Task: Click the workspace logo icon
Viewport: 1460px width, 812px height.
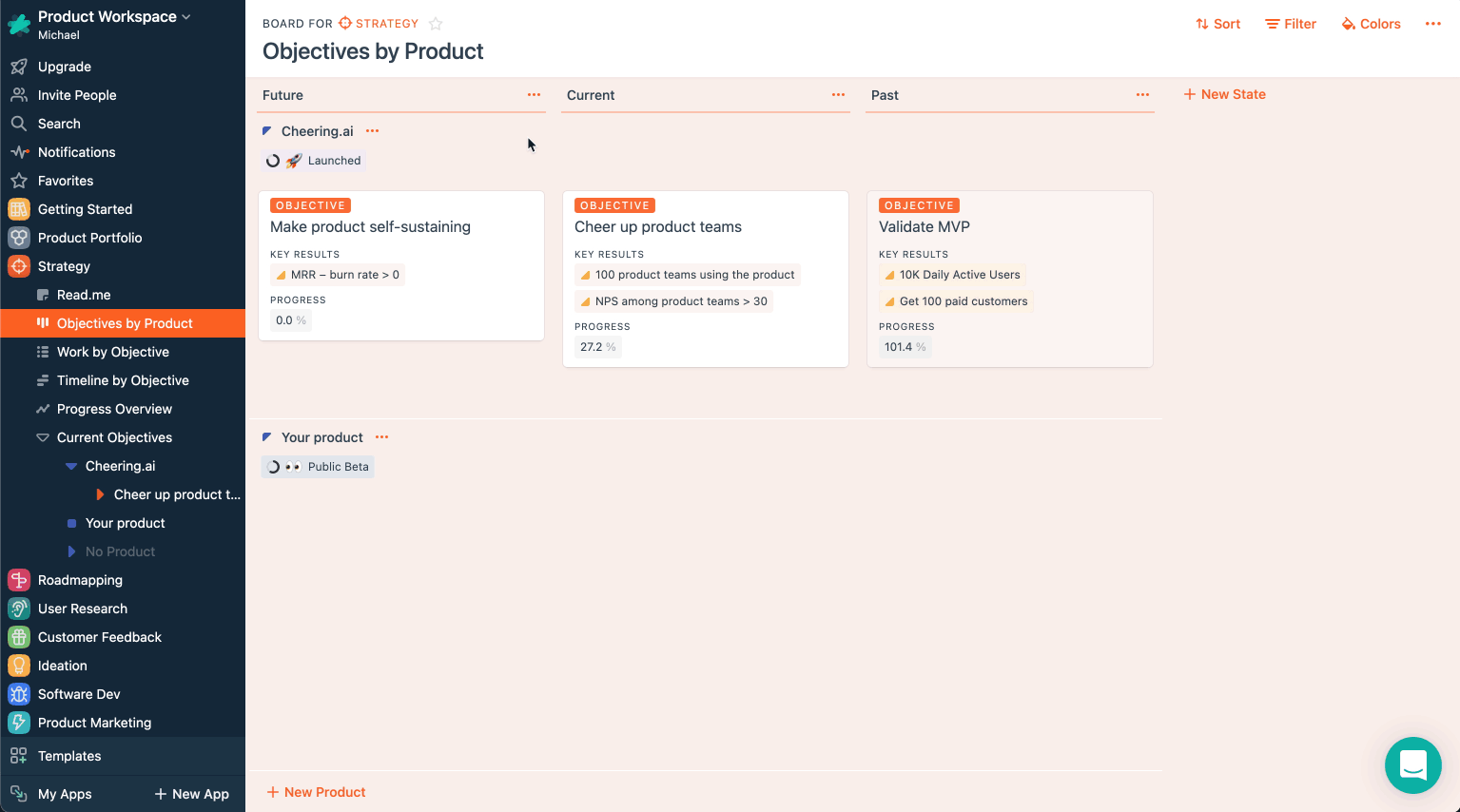Action: pyautogui.click(x=19, y=24)
